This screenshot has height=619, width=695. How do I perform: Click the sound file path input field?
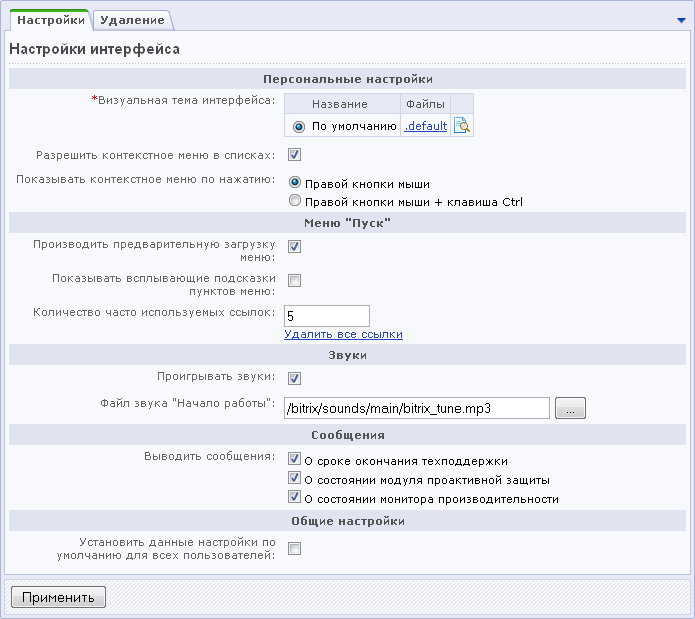click(417, 408)
